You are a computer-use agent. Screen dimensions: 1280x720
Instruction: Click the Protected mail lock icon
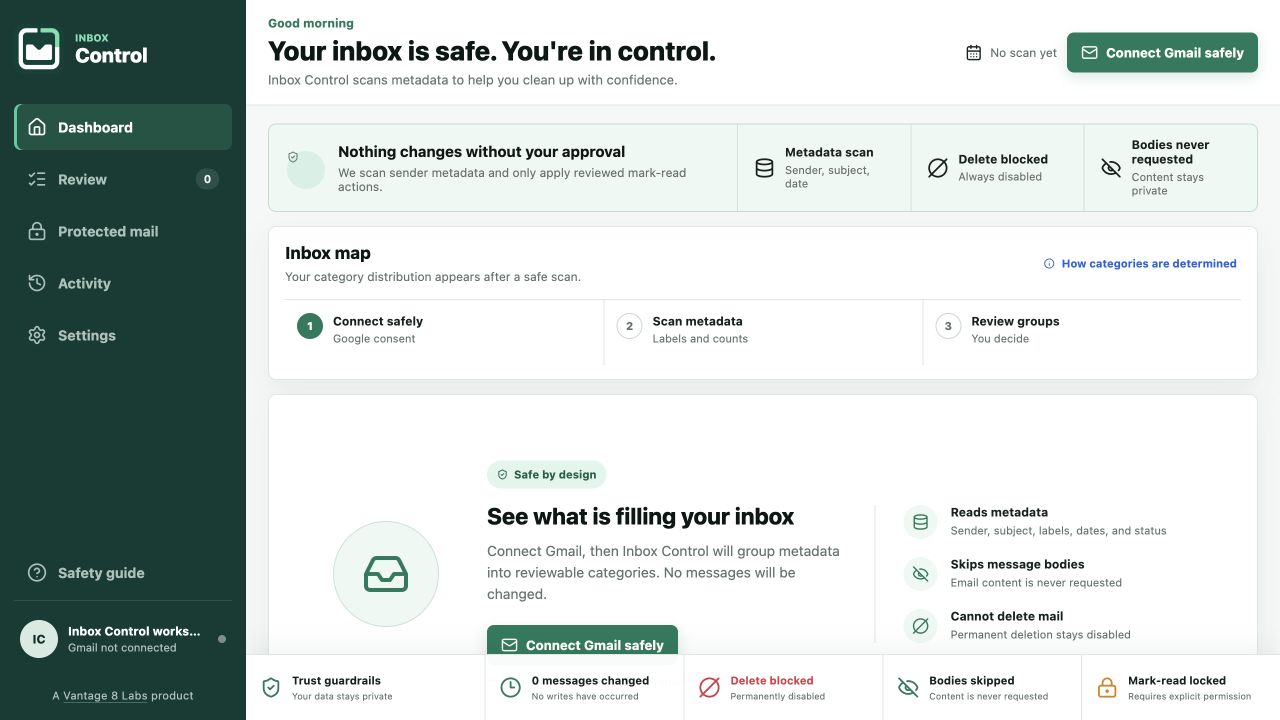37,231
